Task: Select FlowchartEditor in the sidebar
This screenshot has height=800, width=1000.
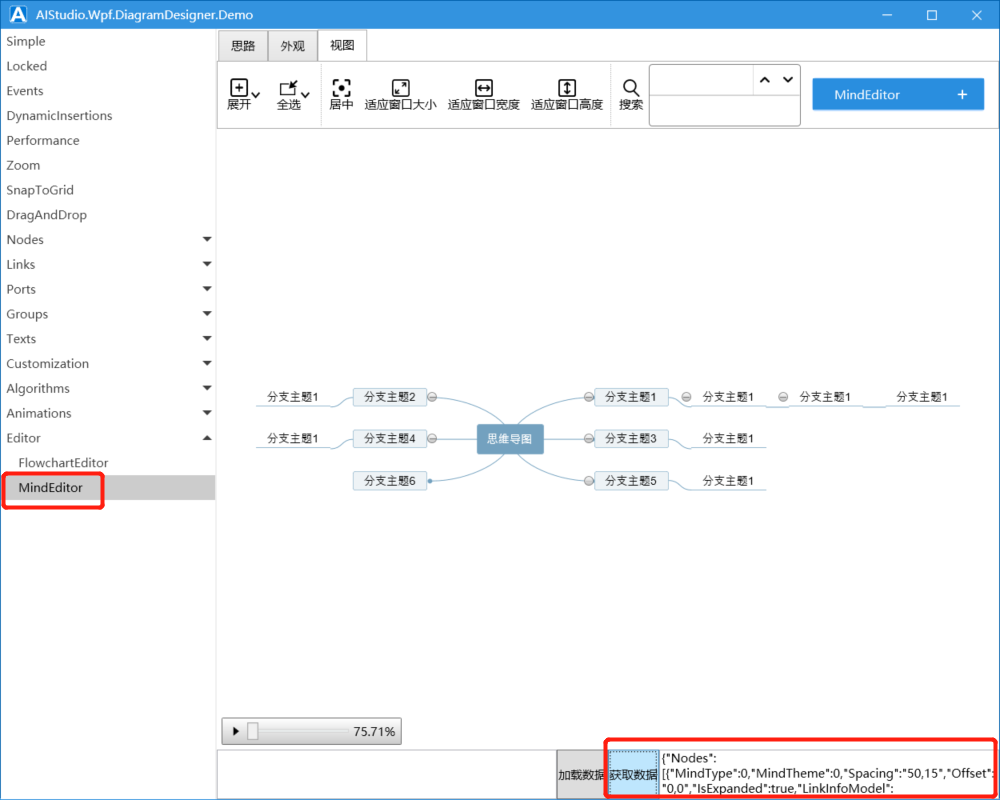Action: tap(63, 463)
